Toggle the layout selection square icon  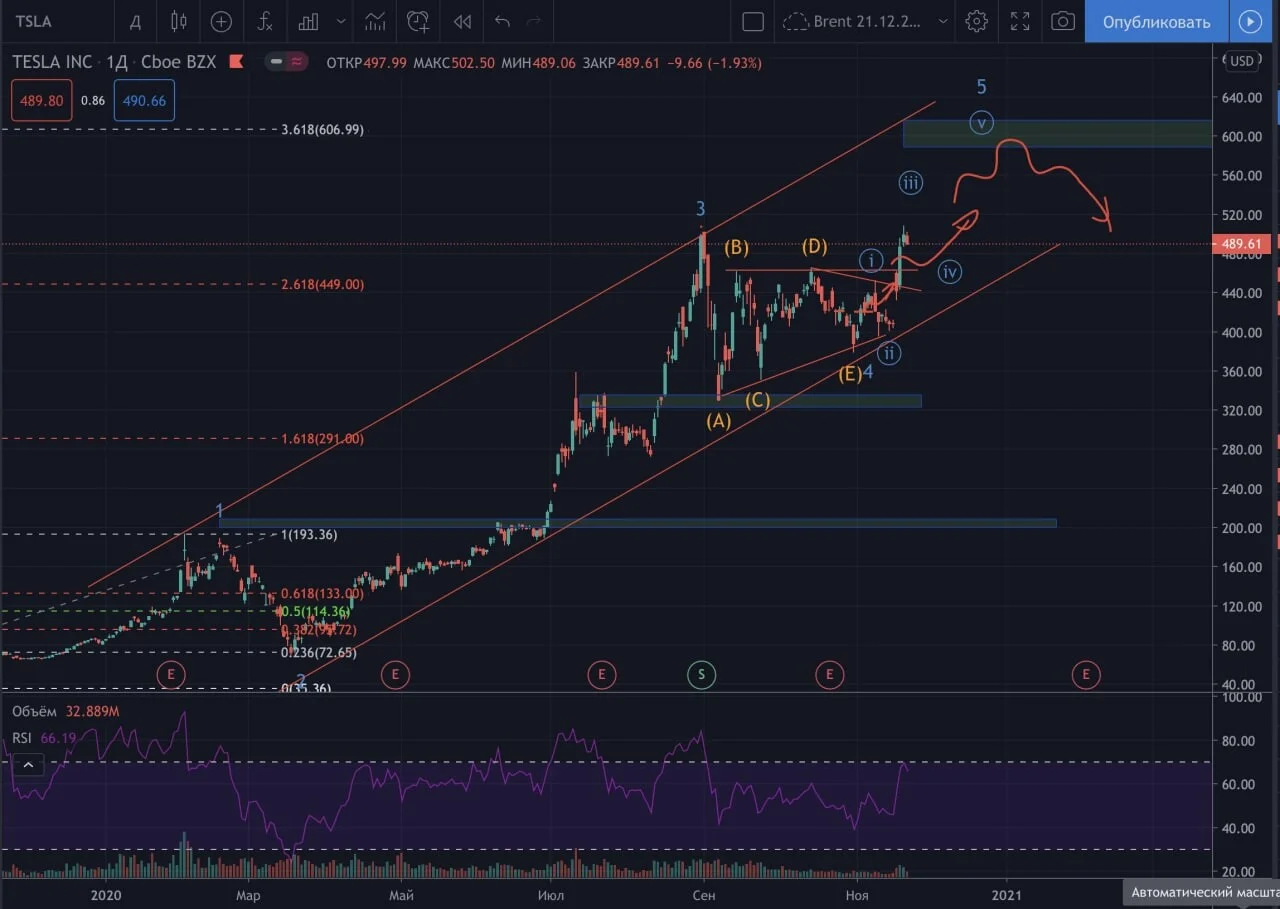(x=753, y=21)
